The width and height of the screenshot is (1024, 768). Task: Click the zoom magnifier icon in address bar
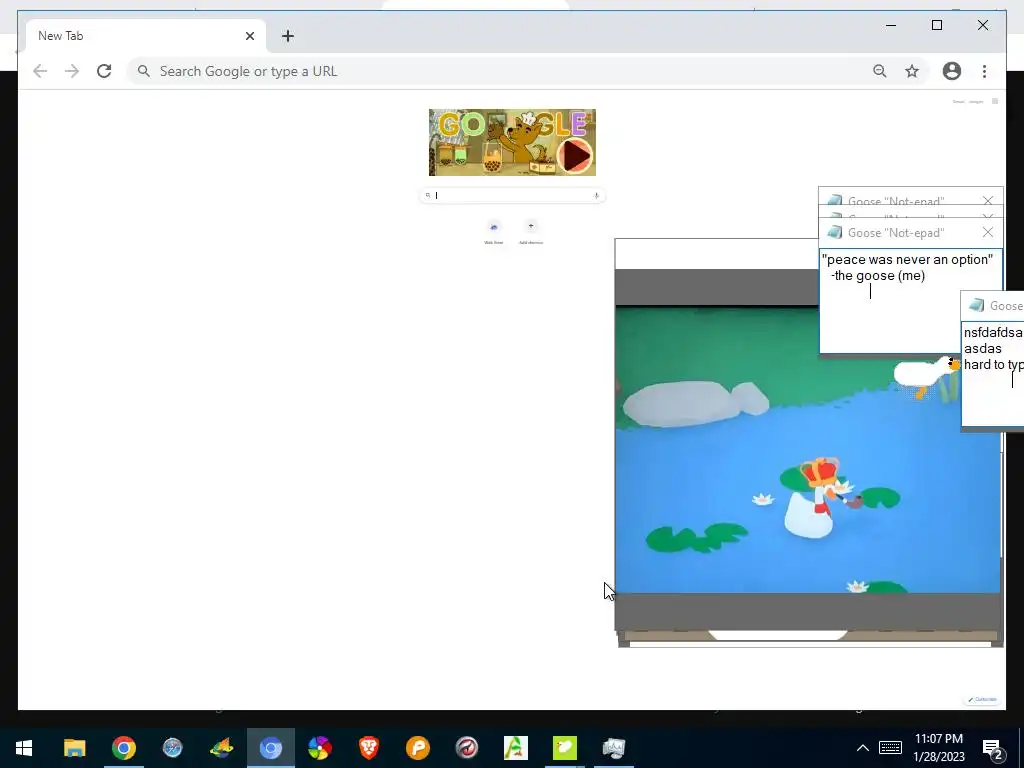tap(880, 71)
